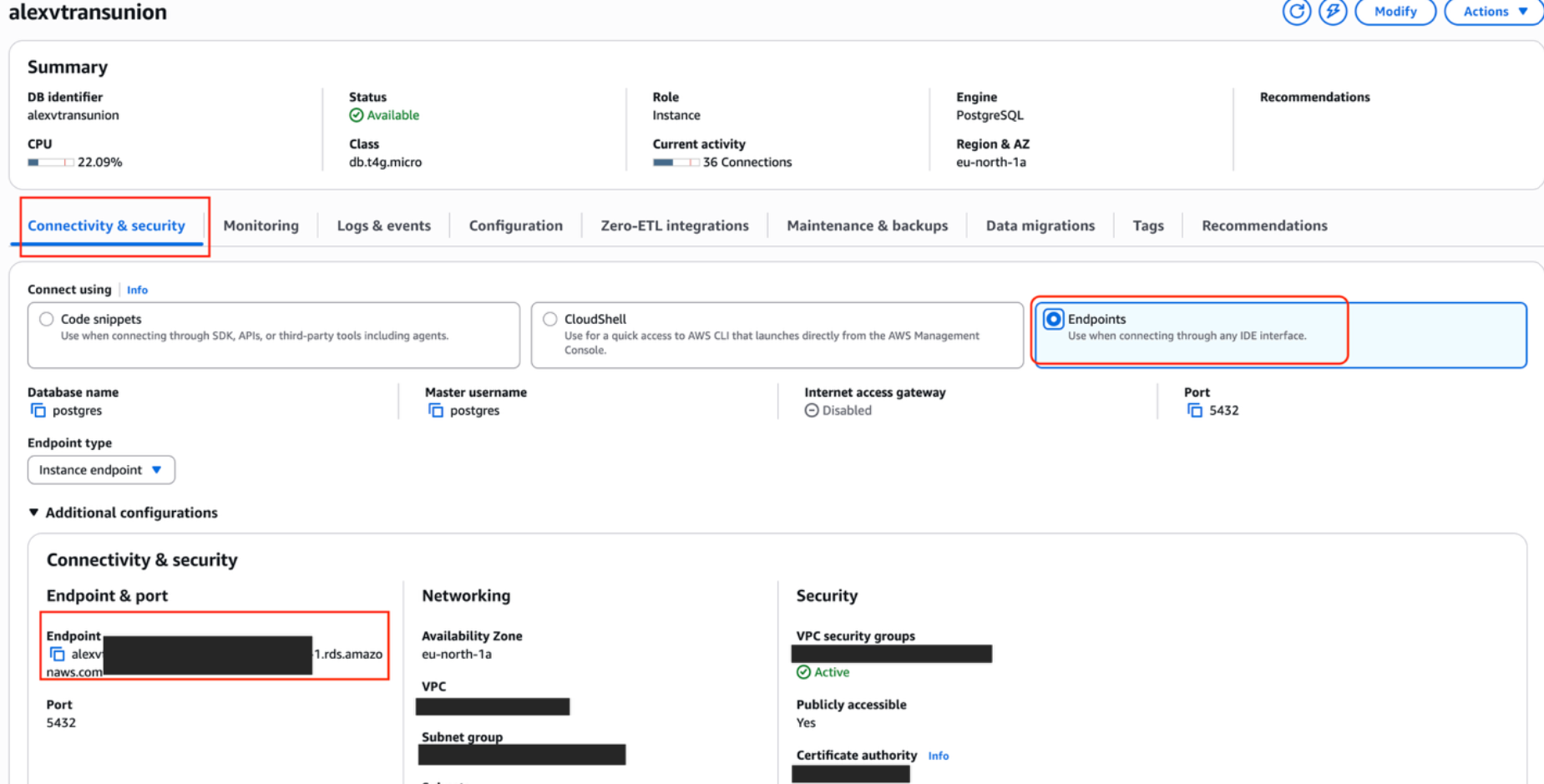The image size is (1544, 784).
Task: Open the Maintenance & backups tab
Action: [867, 225]
